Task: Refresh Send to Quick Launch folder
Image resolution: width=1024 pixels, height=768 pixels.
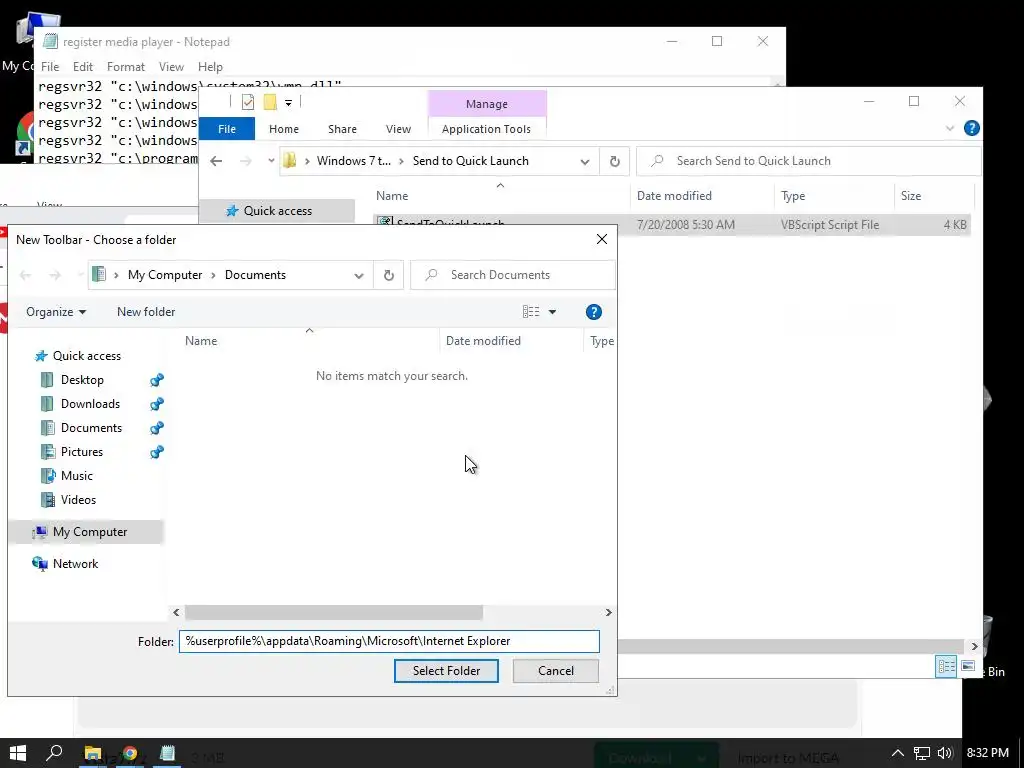Action: click(615, 161)
